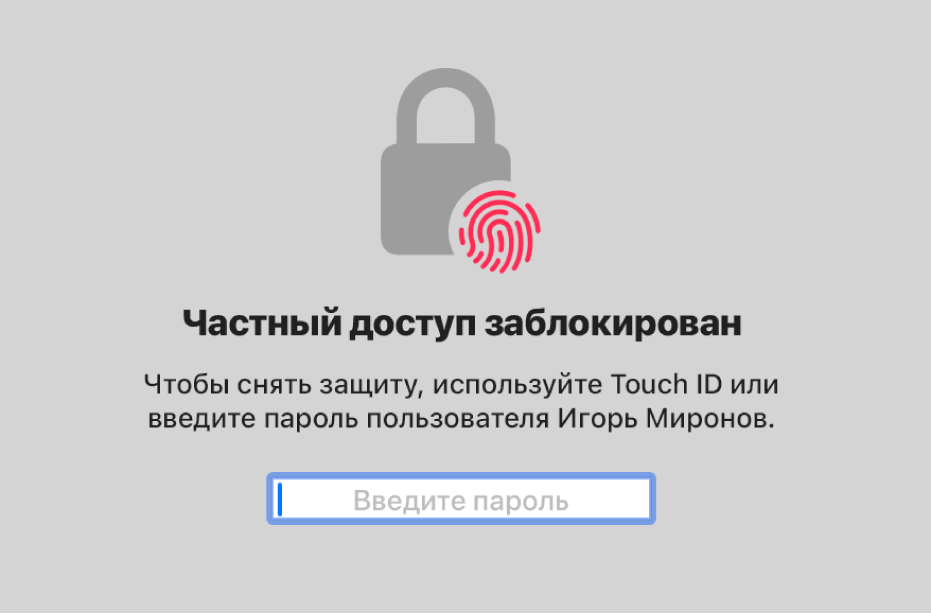Click the "Введите пароль" placeholder text

461,500
